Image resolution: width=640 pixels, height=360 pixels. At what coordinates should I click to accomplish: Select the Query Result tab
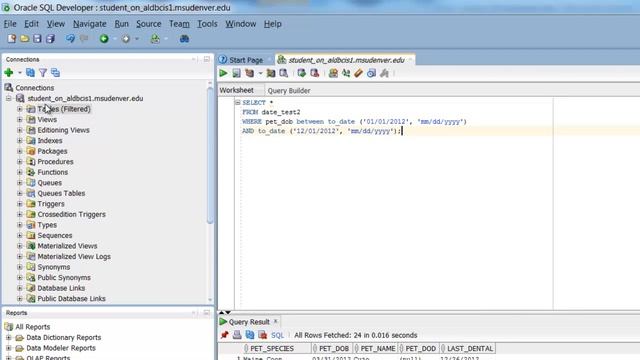pos(249,322)
